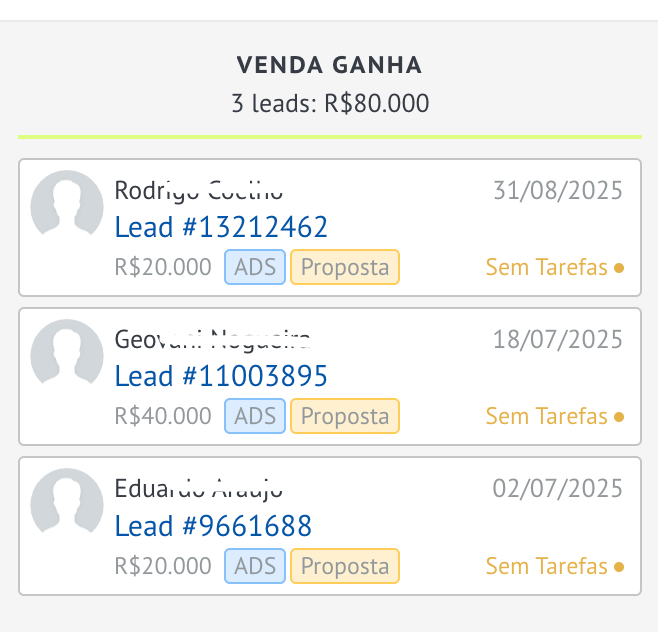Click the R$20.000 value on Lead #9661688
Screen dimensions: 658x632
click(x=163, y=566)
